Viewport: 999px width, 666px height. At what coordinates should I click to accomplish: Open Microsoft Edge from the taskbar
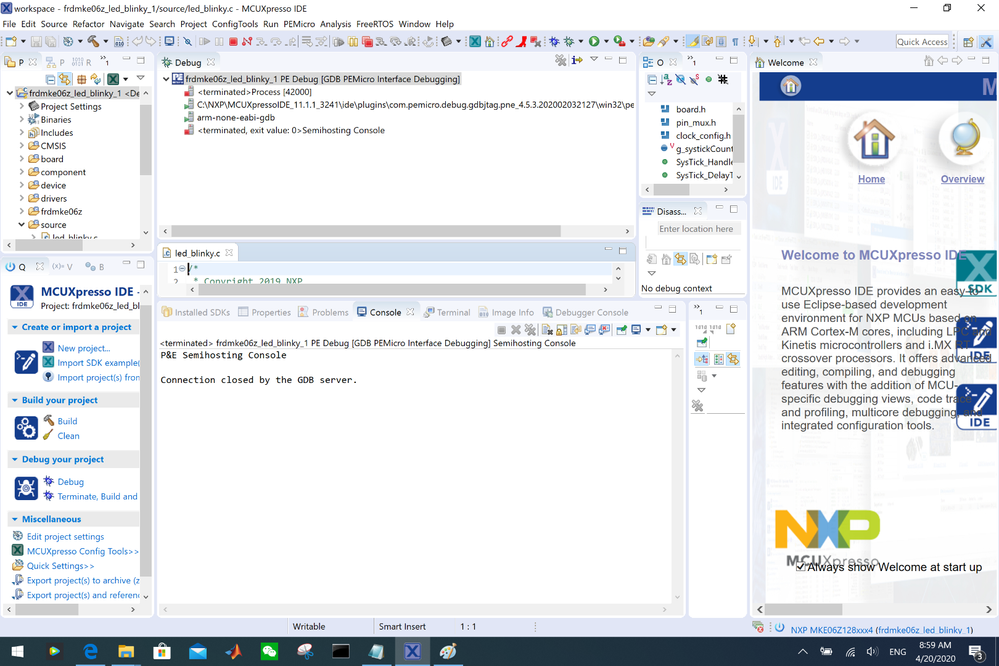90,651
